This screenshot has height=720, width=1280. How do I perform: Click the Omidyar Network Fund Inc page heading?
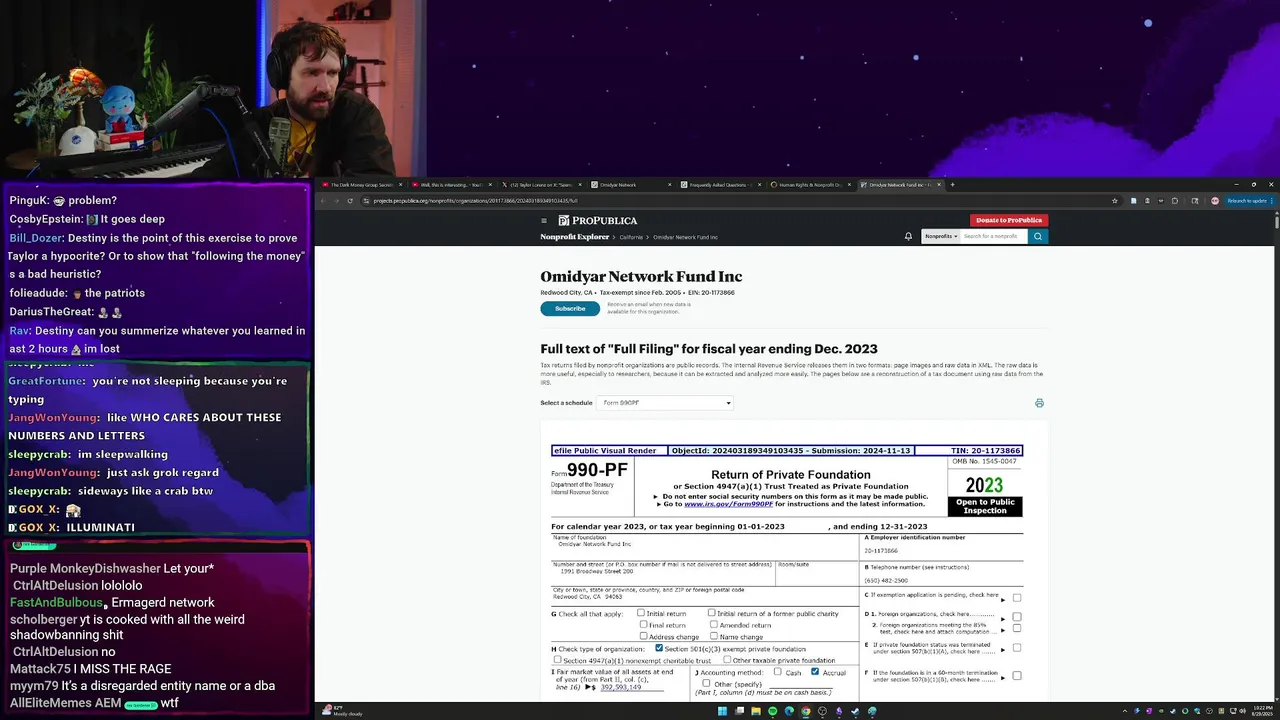641,277
